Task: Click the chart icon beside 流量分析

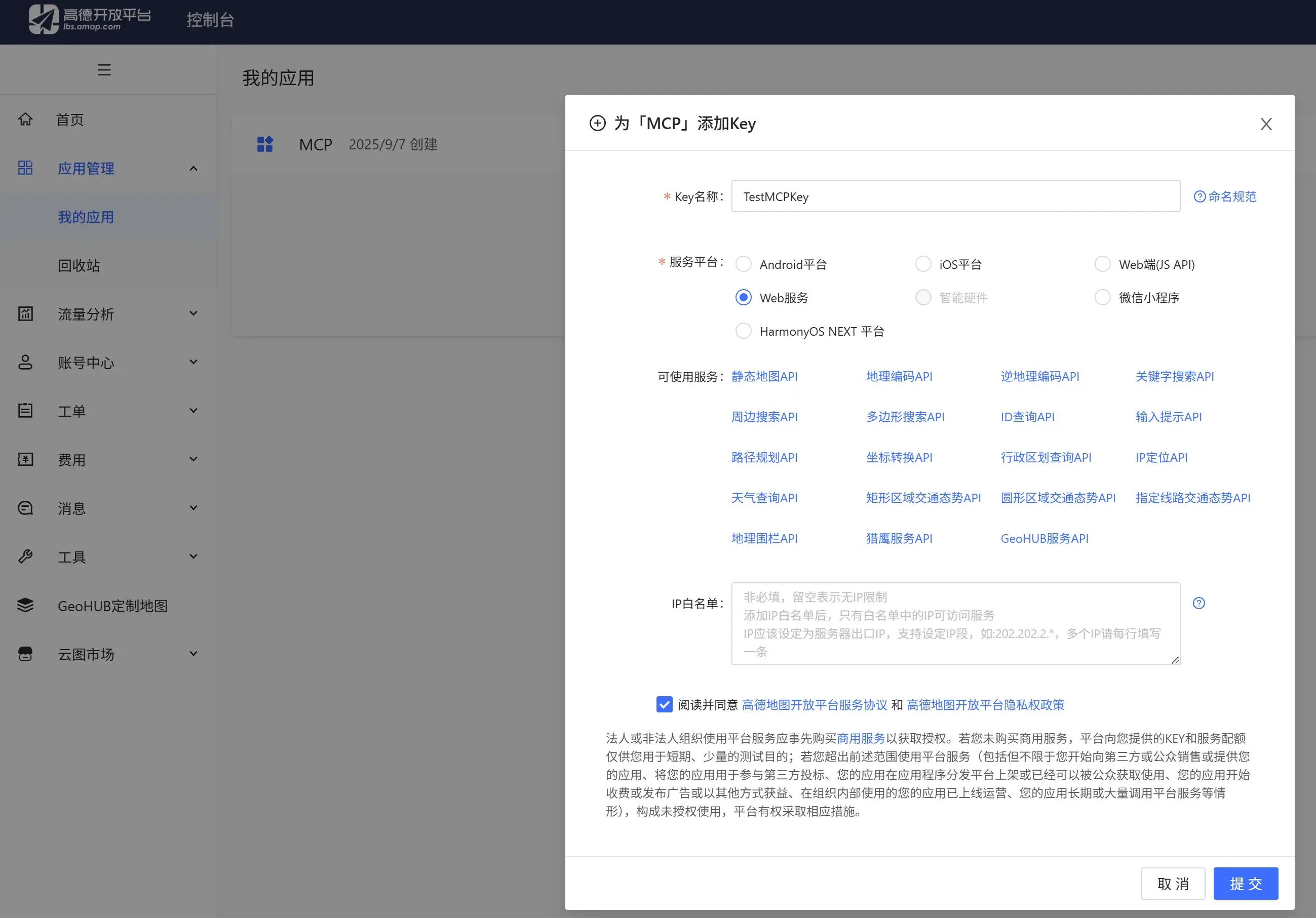Action: coord(25,313)
